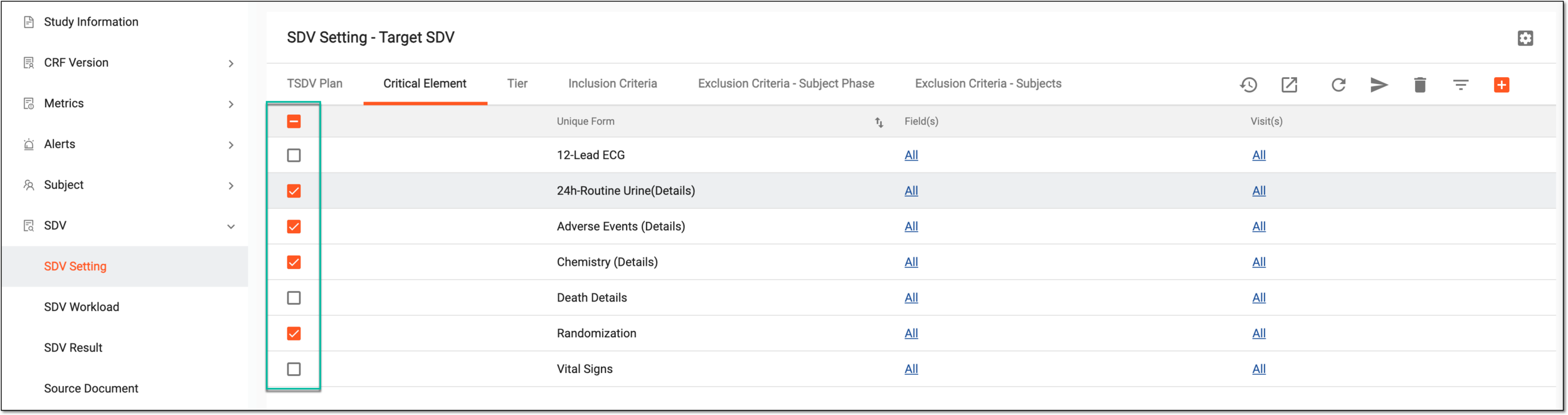Open 12-Lead ECG Field(s) All link
1568x415 pixels.
click(911, 155)
